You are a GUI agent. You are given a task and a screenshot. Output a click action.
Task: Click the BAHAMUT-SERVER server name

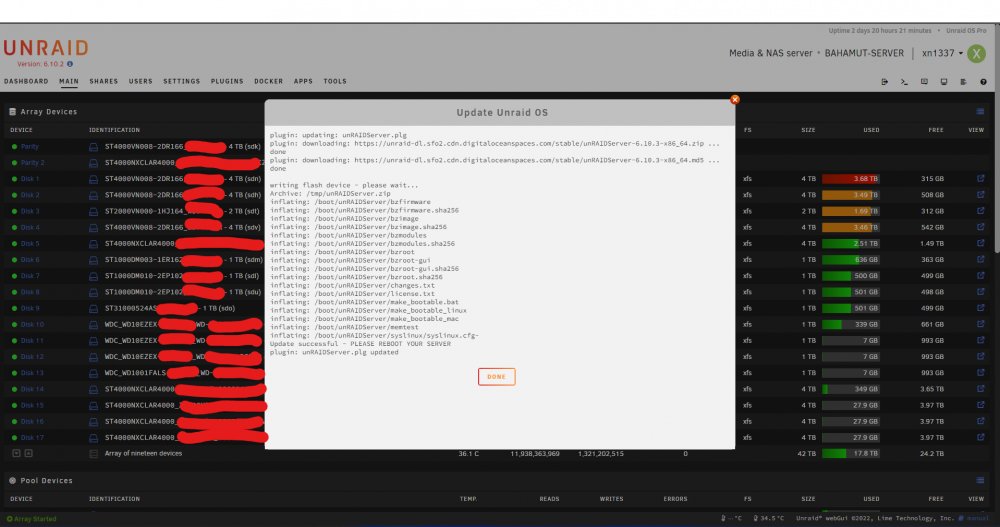pyautogui.click(x=864, y=54)
